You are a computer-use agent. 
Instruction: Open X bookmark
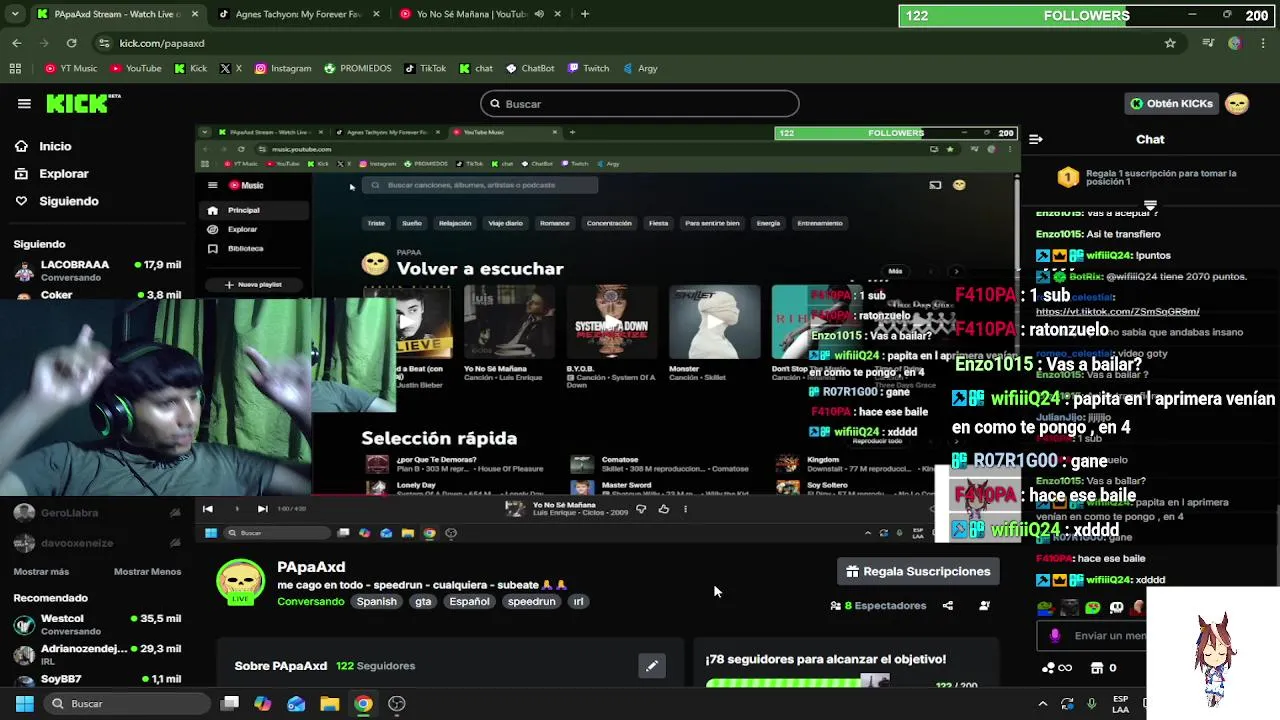[x=230, y=68]
